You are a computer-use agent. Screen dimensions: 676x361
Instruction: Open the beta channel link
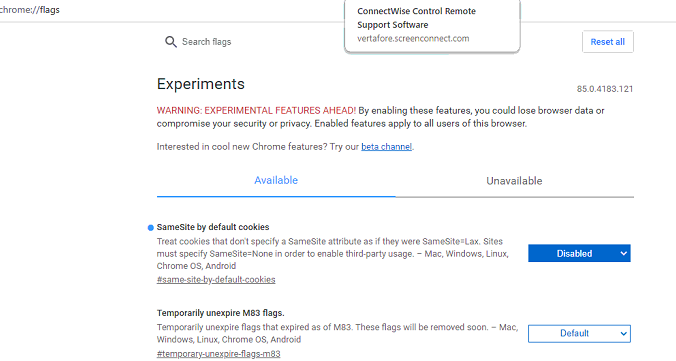pyautogui.click(x=386, y=147)
